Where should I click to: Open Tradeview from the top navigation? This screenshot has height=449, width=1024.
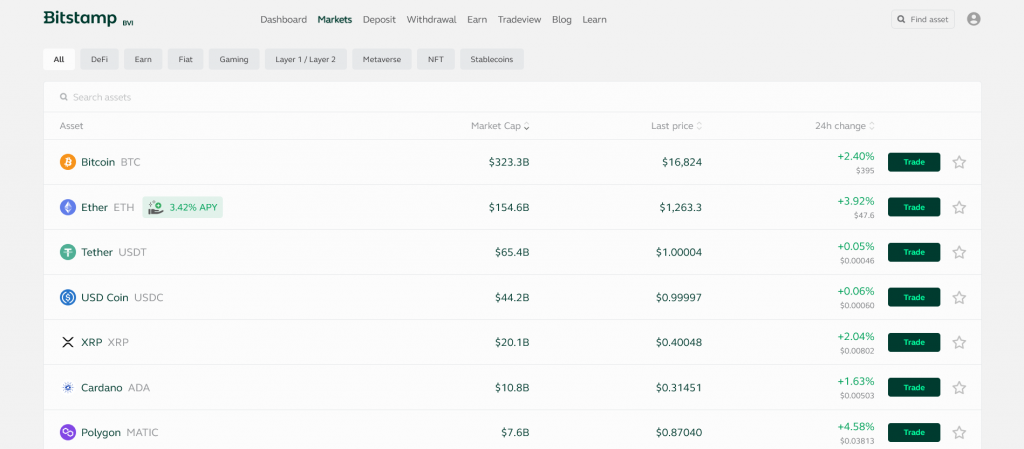click(x=519, y=20)
